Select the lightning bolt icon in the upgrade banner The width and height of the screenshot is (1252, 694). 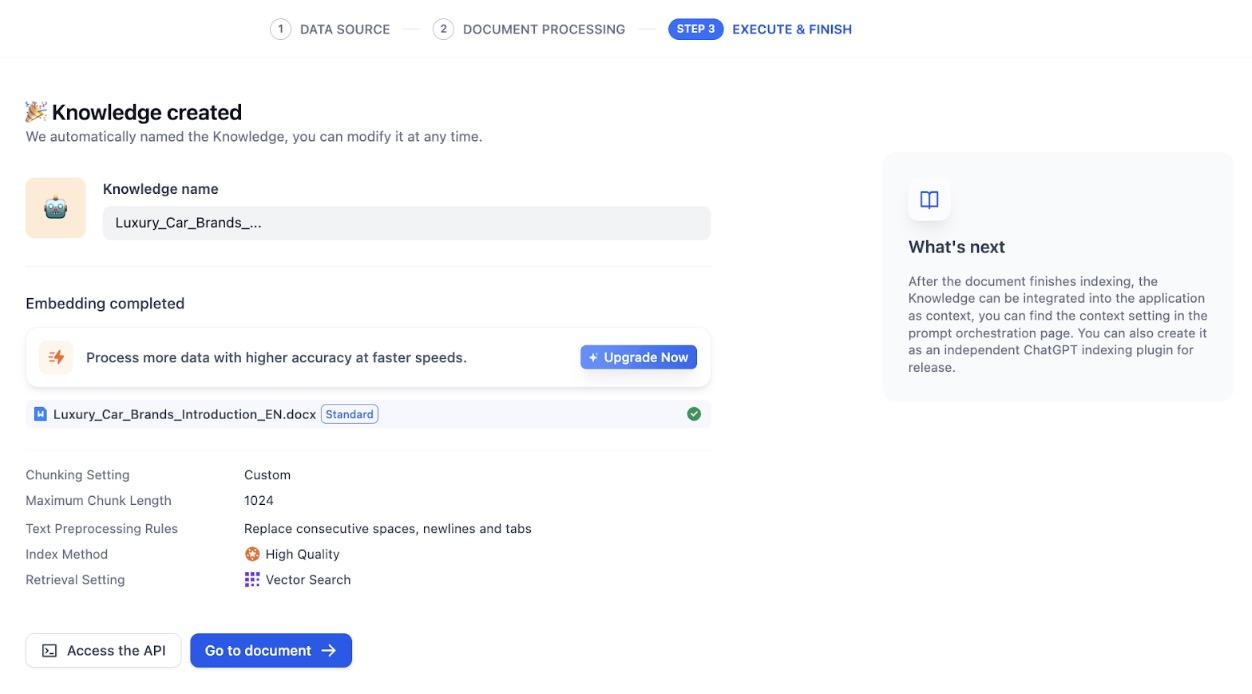click(x=57, y=356)
